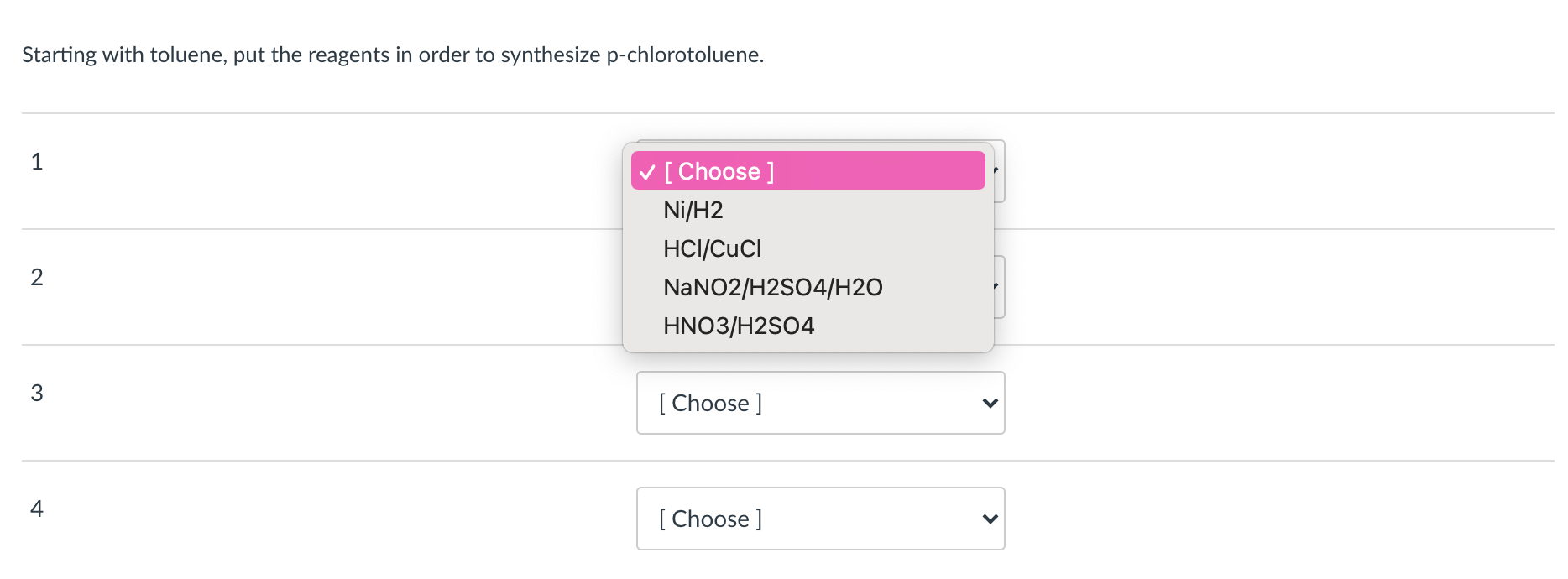Click the chevron arrow on step 4 dropdown

[990, 519]
